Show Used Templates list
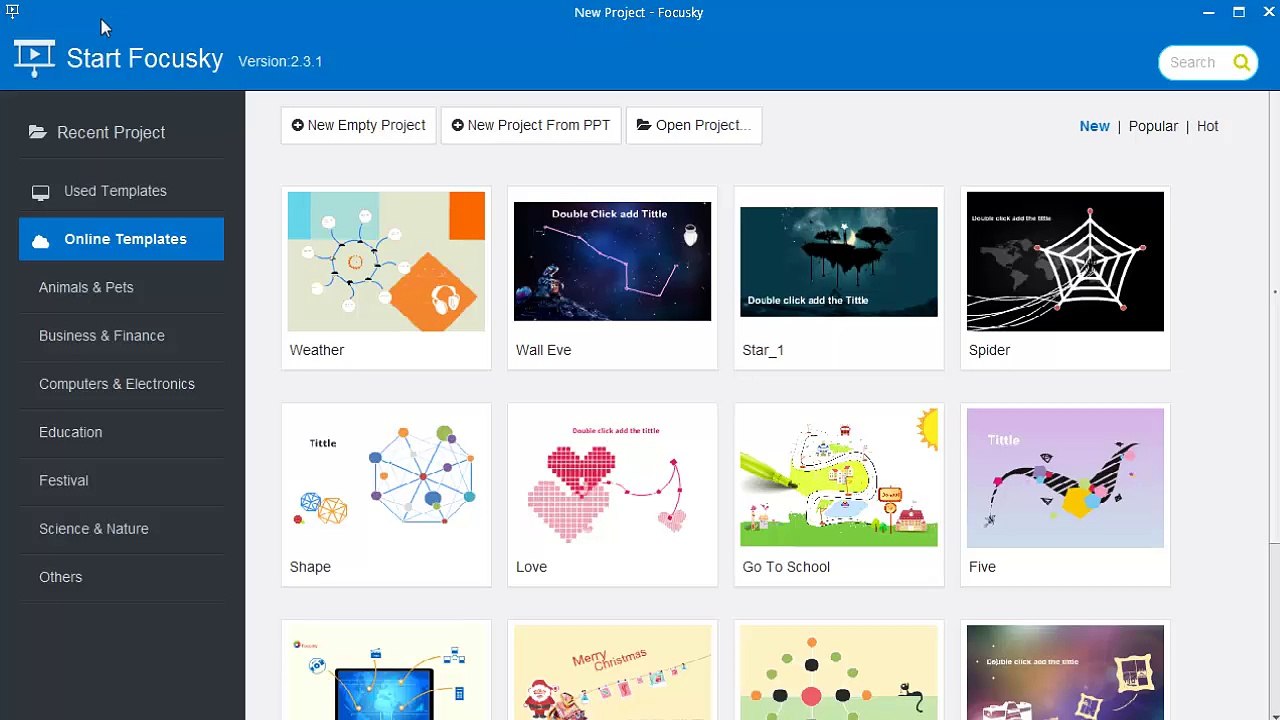The height and width of the screenshot is (720, 1280). point(122,191)
